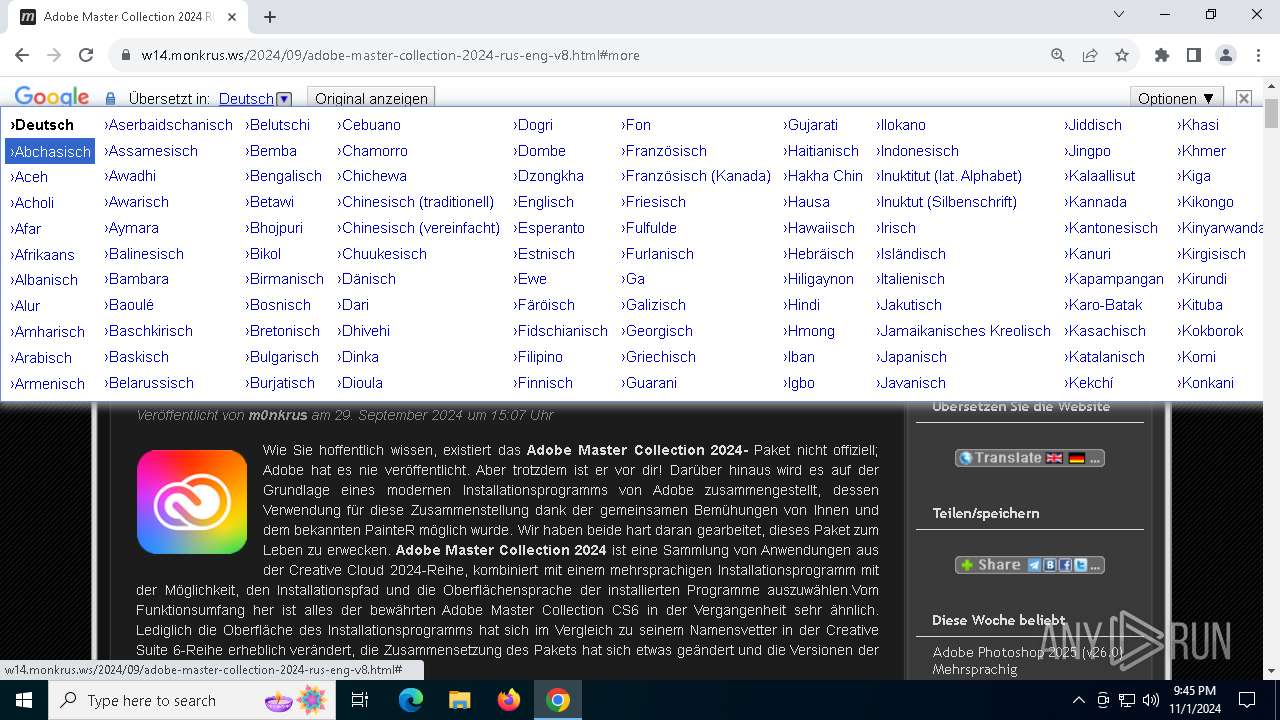This screenshot has height=720, width=1280.
Task: Choose Jiddisch from the list
Action: pyautogui.click(x=1093, y=125)
